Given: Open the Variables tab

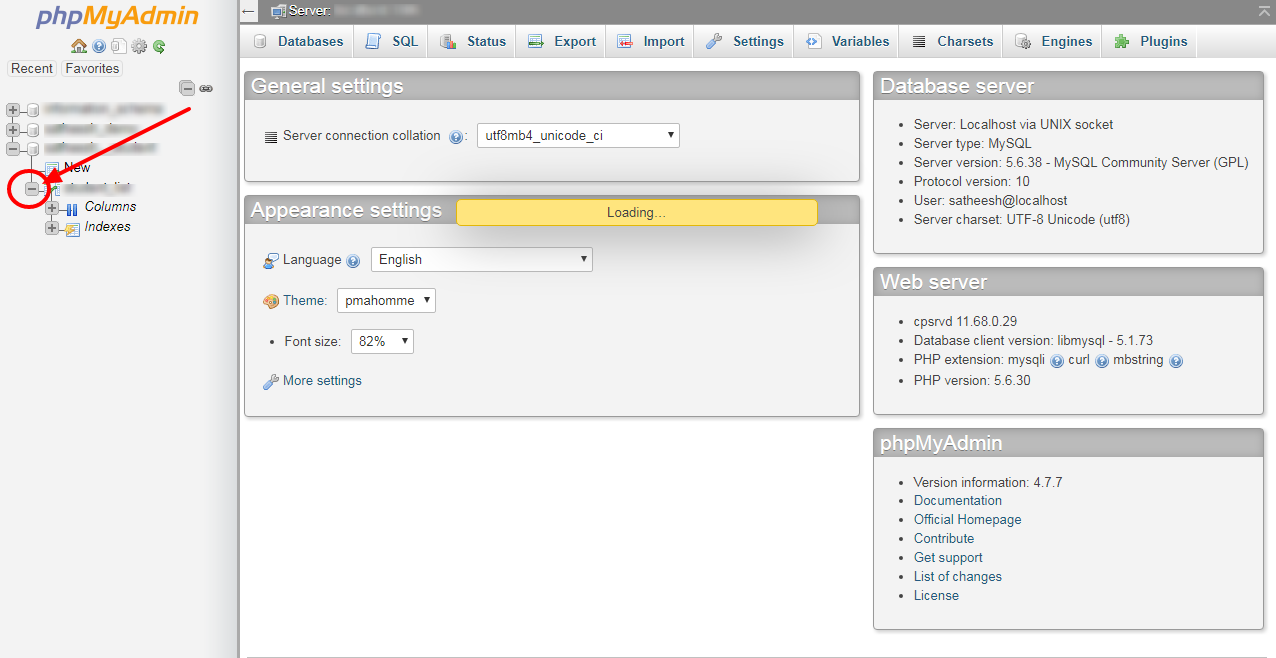Looking at the screenshot, I should tap(848, 41).
